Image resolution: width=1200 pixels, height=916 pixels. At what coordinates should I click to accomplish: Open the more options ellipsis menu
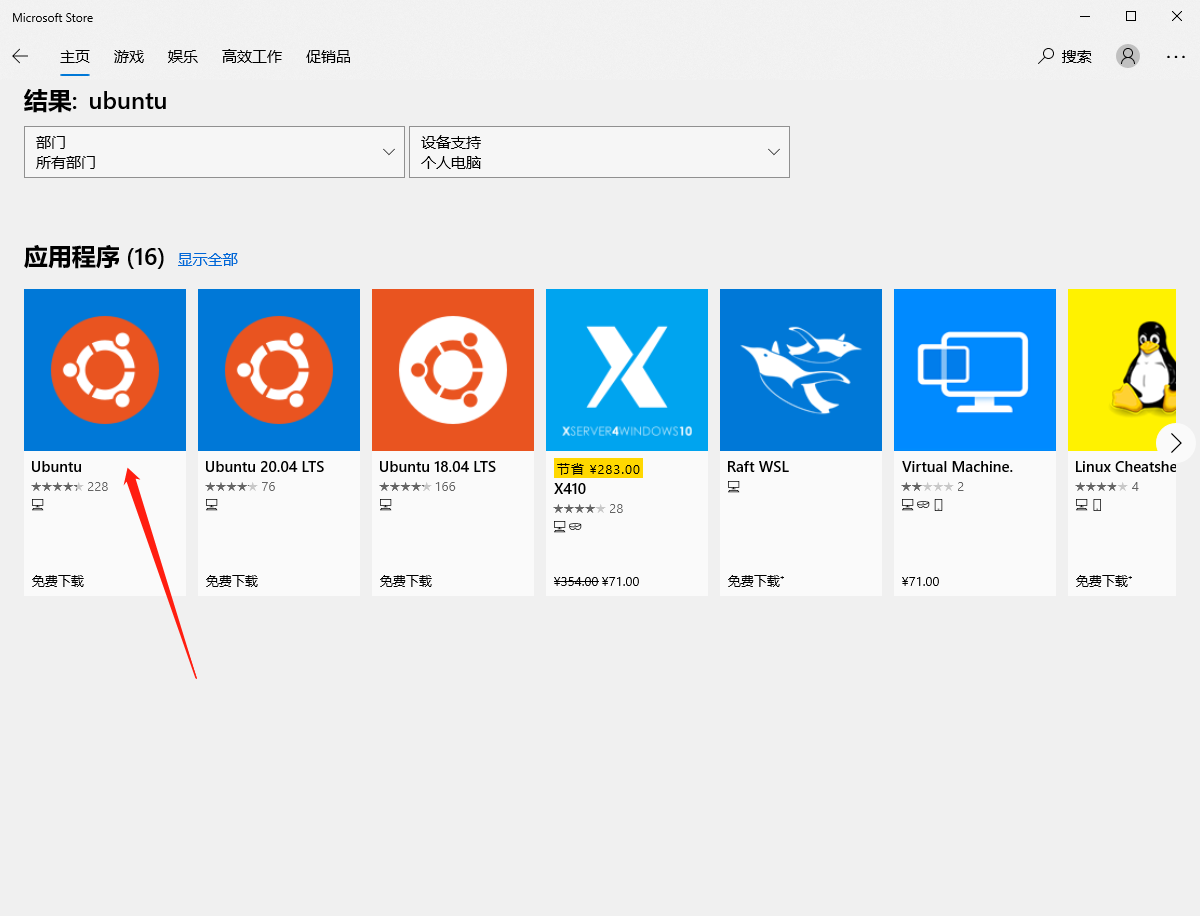pyautogui.click(x=1176, y=56)
